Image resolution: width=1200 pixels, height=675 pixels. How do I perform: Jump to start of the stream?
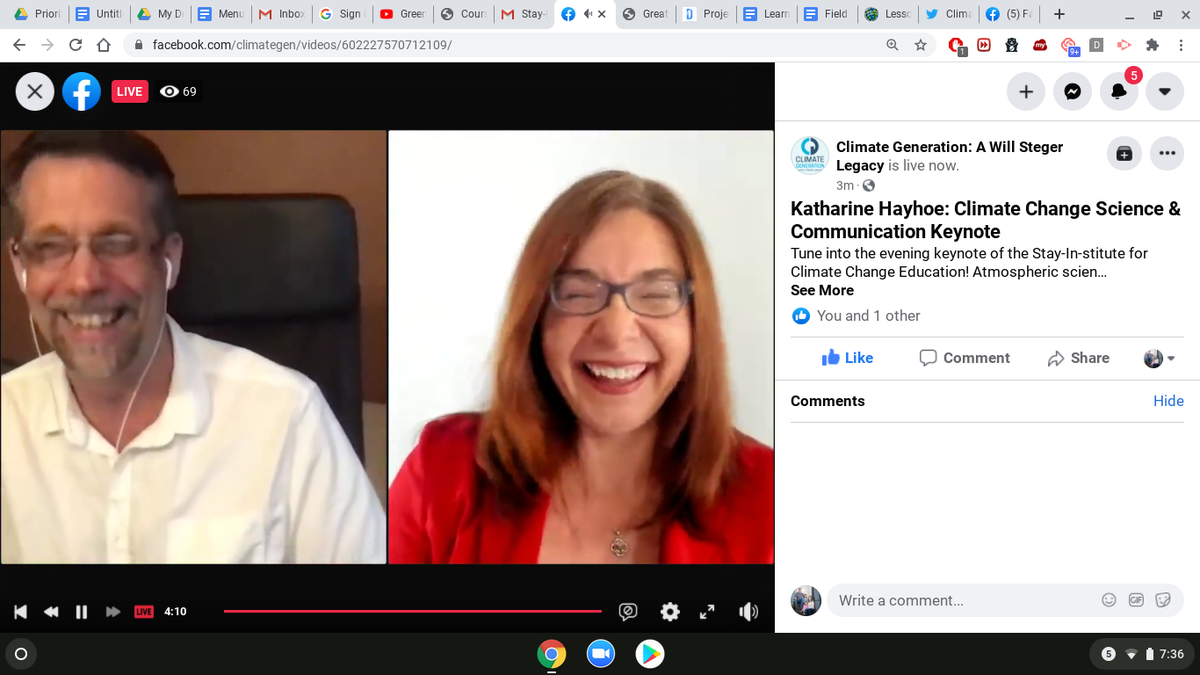coord(20,611)
